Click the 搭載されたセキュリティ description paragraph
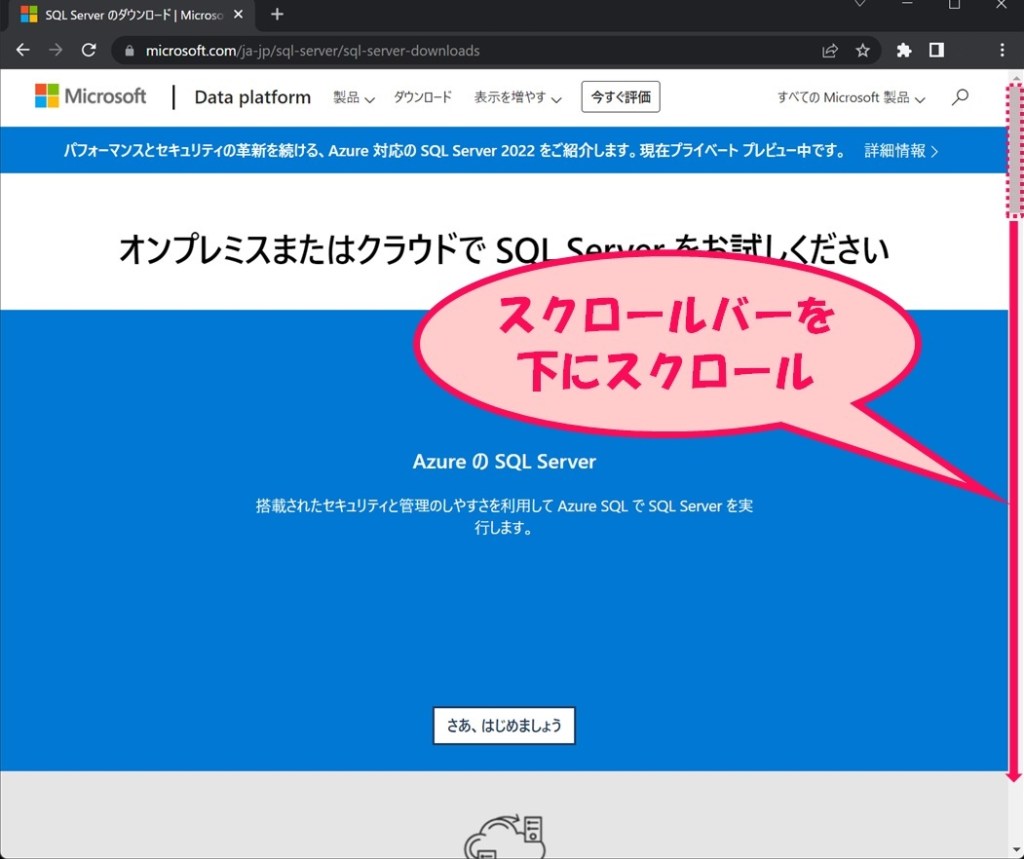 [504, 516]
